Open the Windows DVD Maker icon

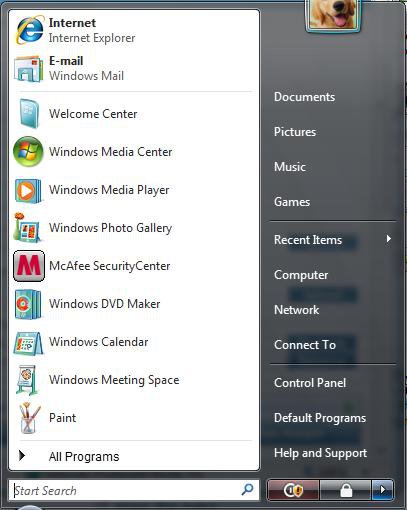[x=28, y=304]
